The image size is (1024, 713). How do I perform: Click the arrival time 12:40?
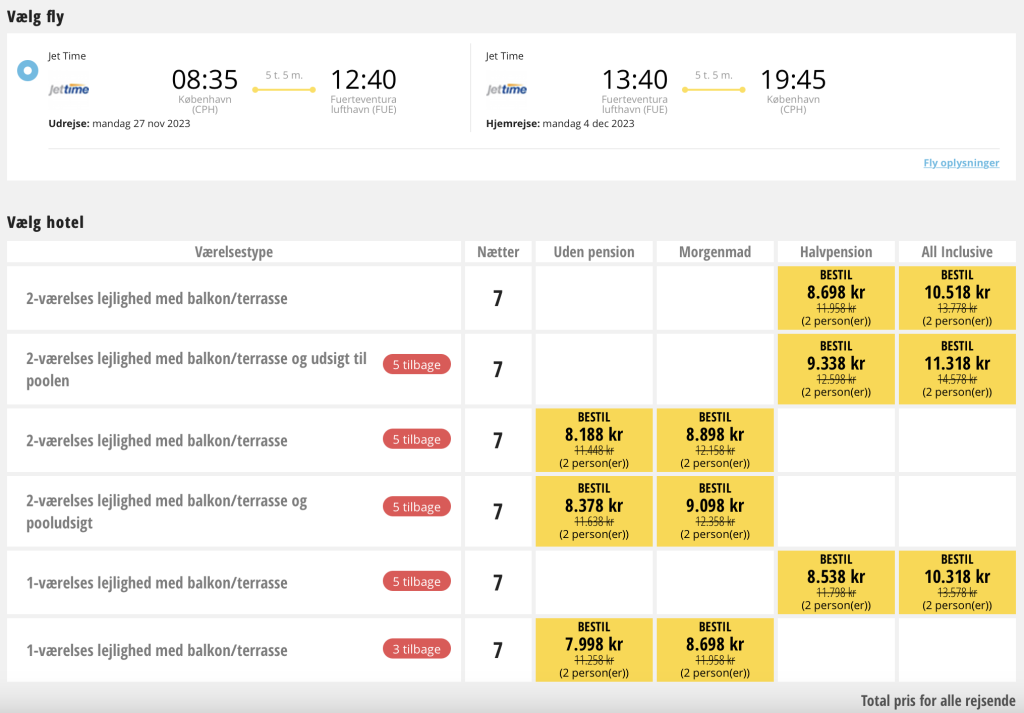click(x=363, y=80)
